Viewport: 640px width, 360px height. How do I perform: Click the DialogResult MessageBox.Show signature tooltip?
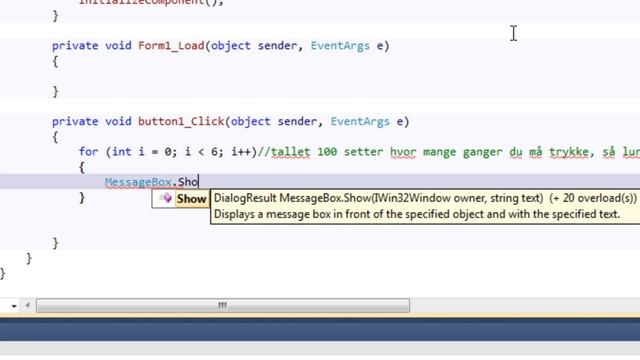coord(425,206)
